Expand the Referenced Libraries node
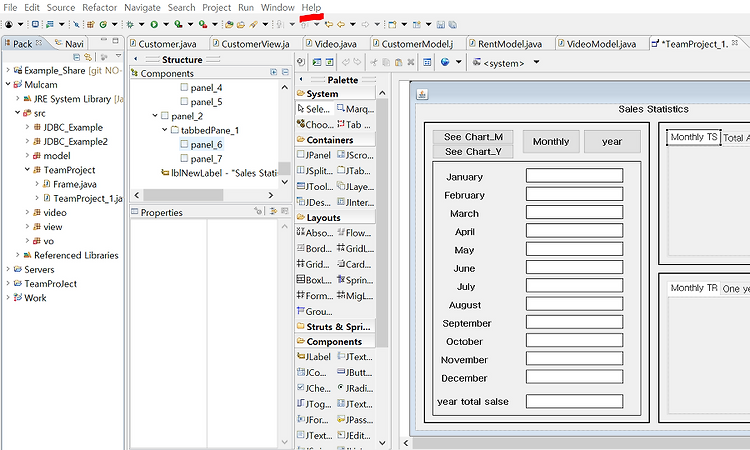The height and width of the screenshot is (450, 750). [18, 255]
